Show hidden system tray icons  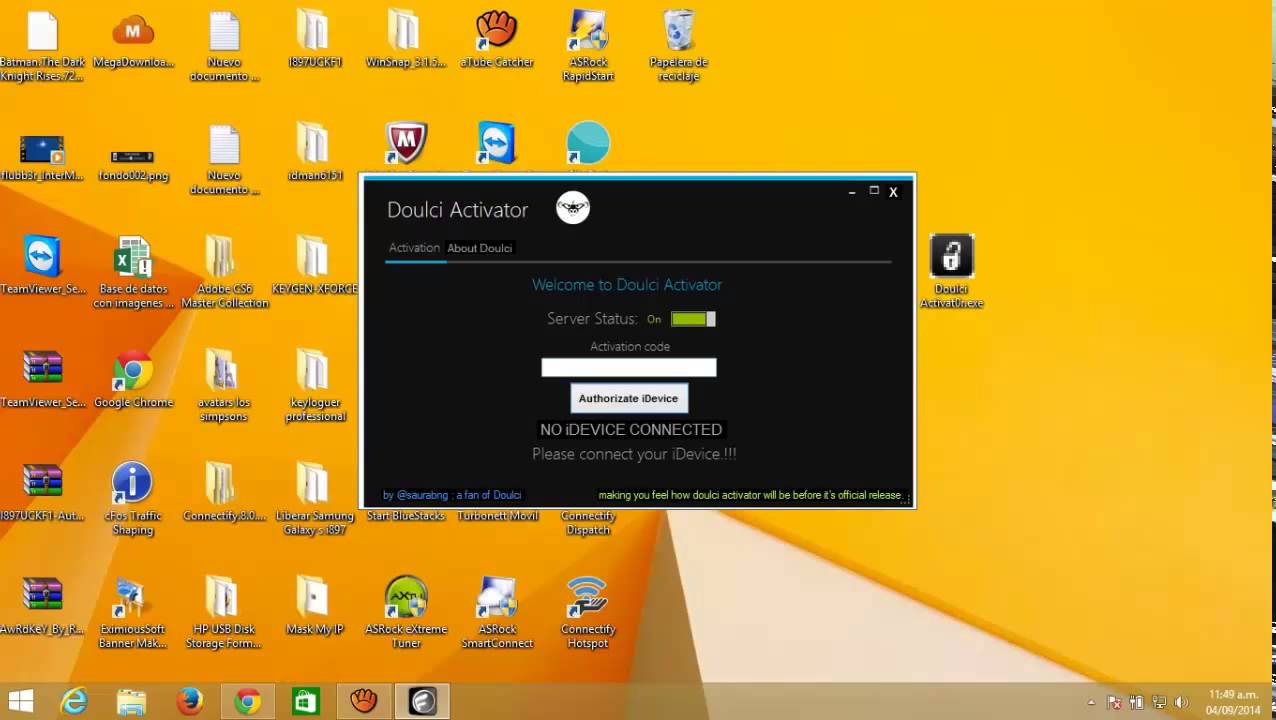[x=1091, y=703]
